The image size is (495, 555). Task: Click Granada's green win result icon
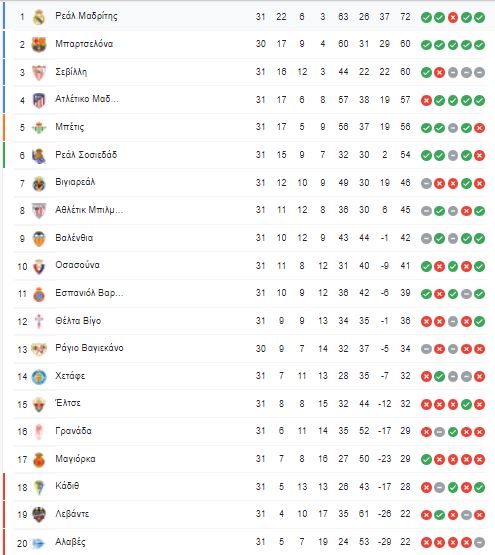pyautogui.click(x=453, y=432)
